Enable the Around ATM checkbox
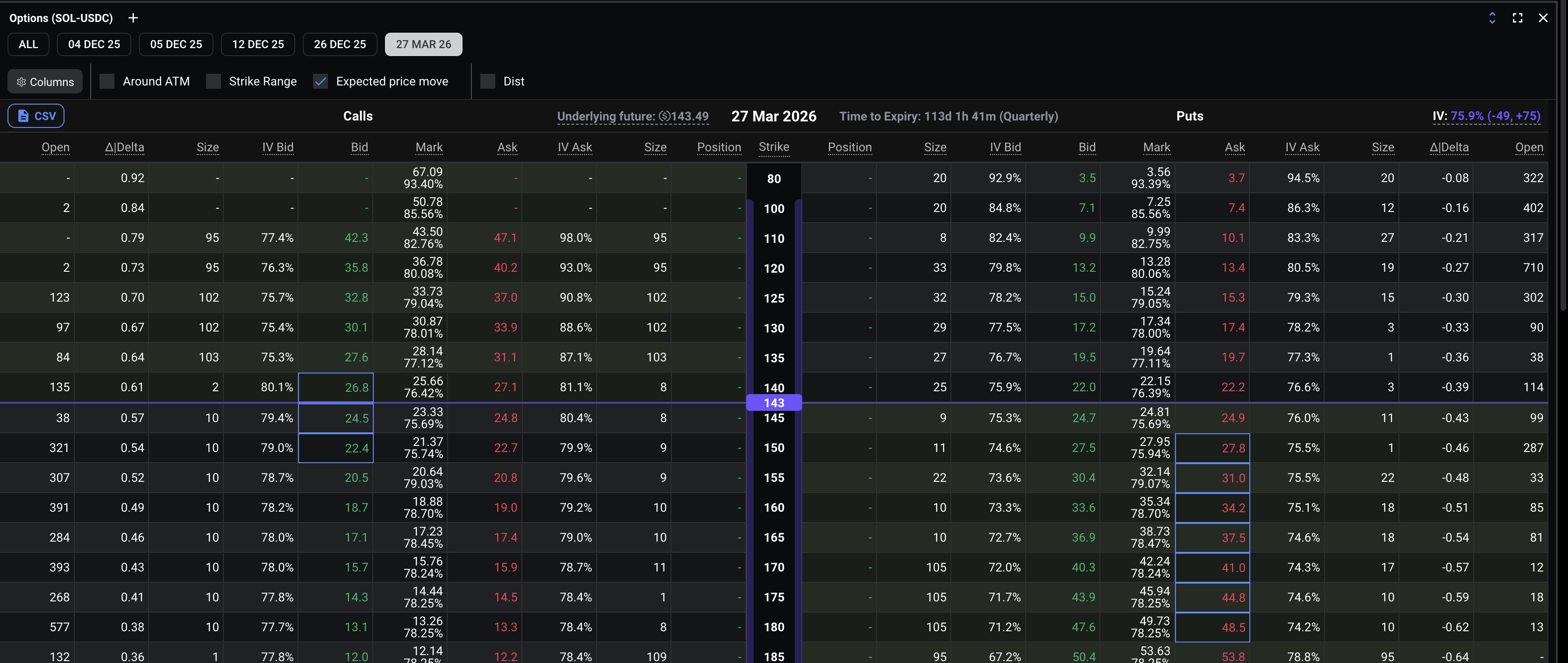The height and width of the screenshot is (663, 1568). [107, 82]
